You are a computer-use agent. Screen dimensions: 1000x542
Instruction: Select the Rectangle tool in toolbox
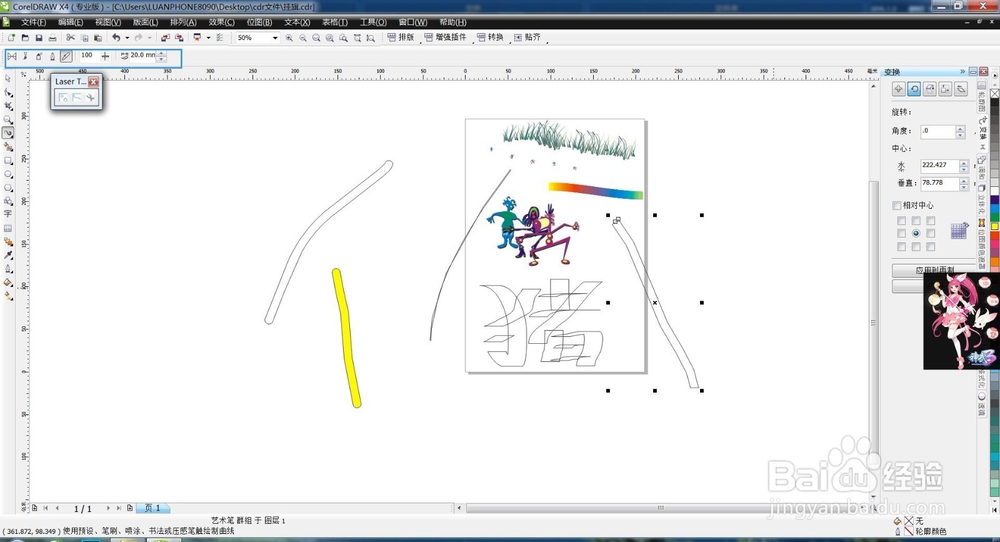click(8, 161)
